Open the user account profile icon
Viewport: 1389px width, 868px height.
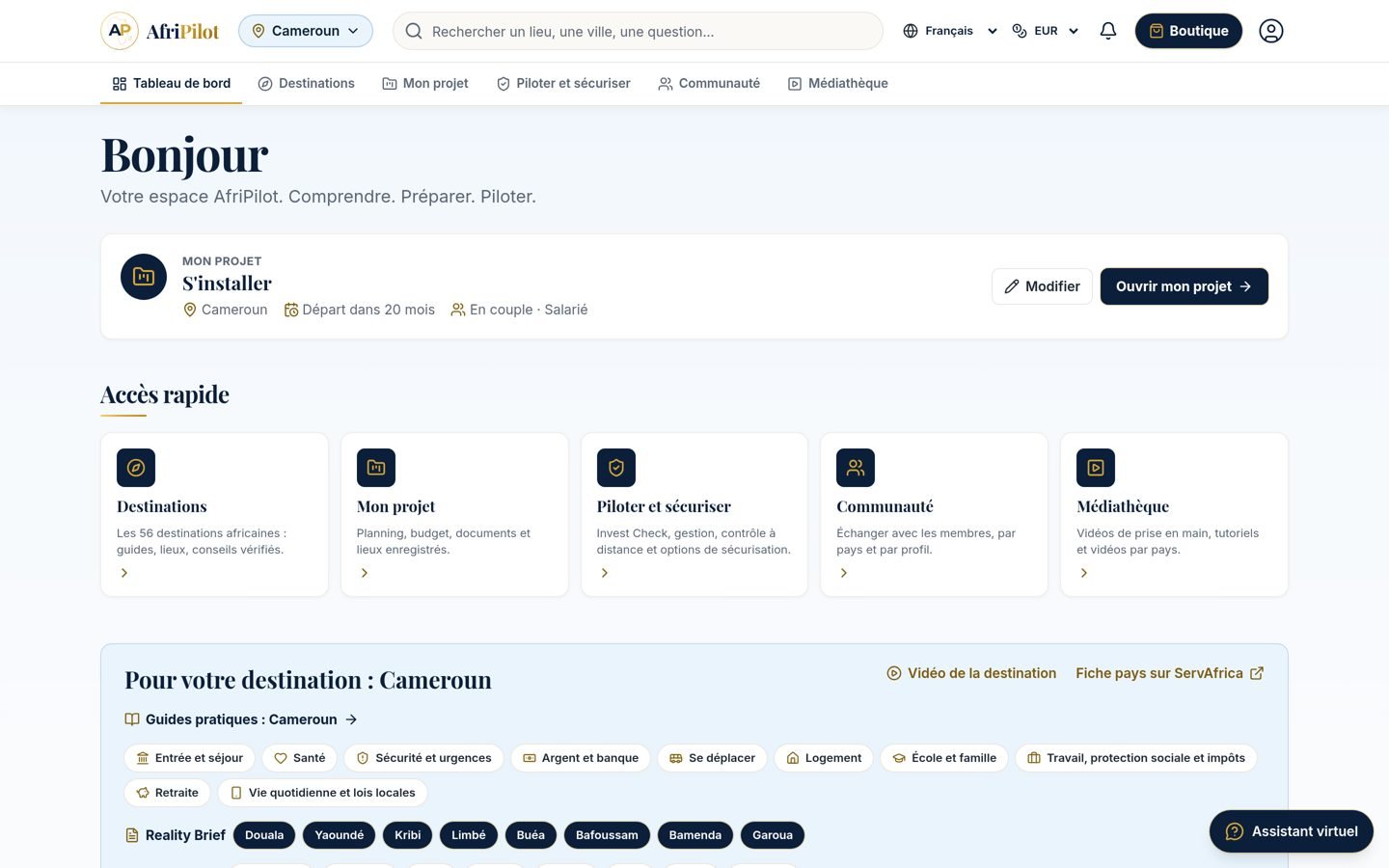pyautogui.click(x=1271, y=31)
